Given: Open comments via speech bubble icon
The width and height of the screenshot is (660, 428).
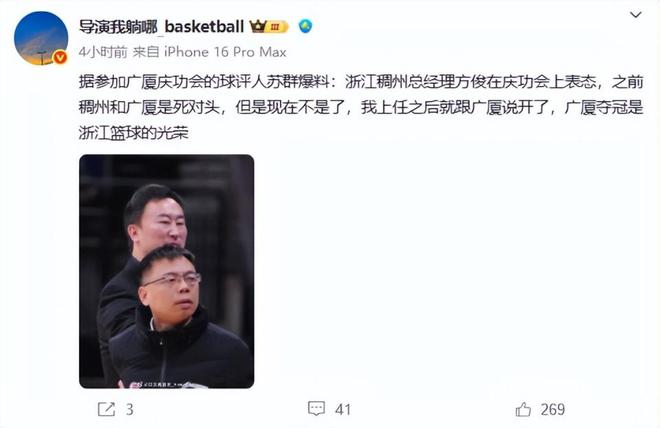Looking at the screenshot, I should pyautogui.click(x=317, y=409).
